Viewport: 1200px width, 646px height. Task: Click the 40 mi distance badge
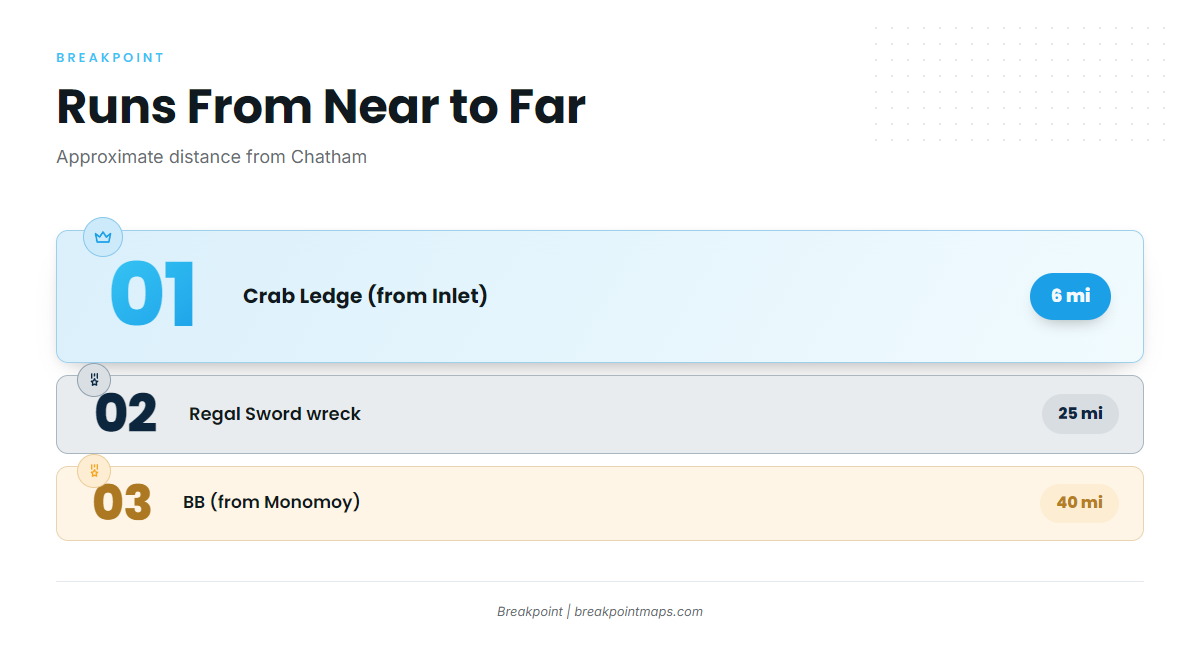pyautogui.click(x=1080, y=503)
